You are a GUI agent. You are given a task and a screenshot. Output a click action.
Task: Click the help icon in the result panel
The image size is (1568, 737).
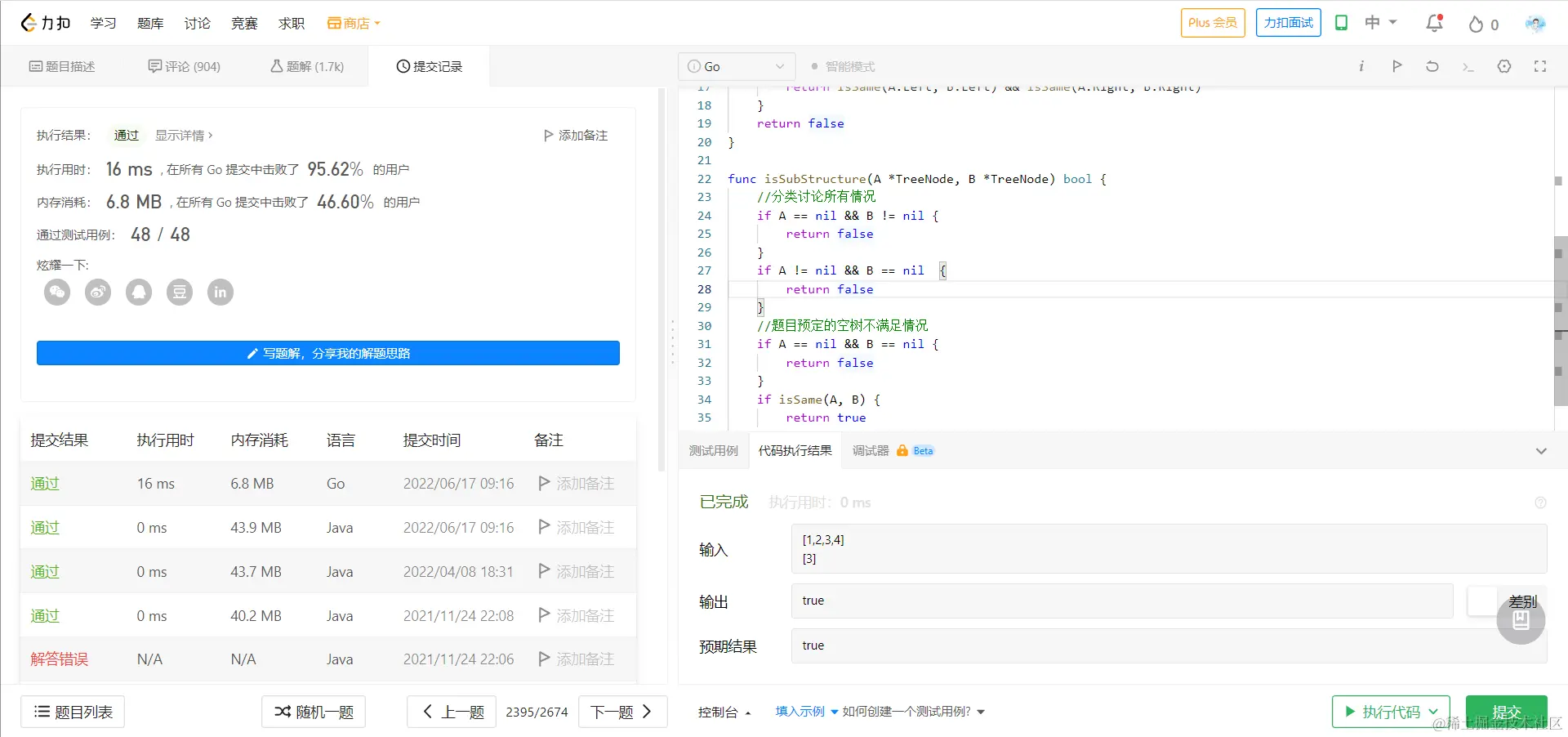(1540, 502)
